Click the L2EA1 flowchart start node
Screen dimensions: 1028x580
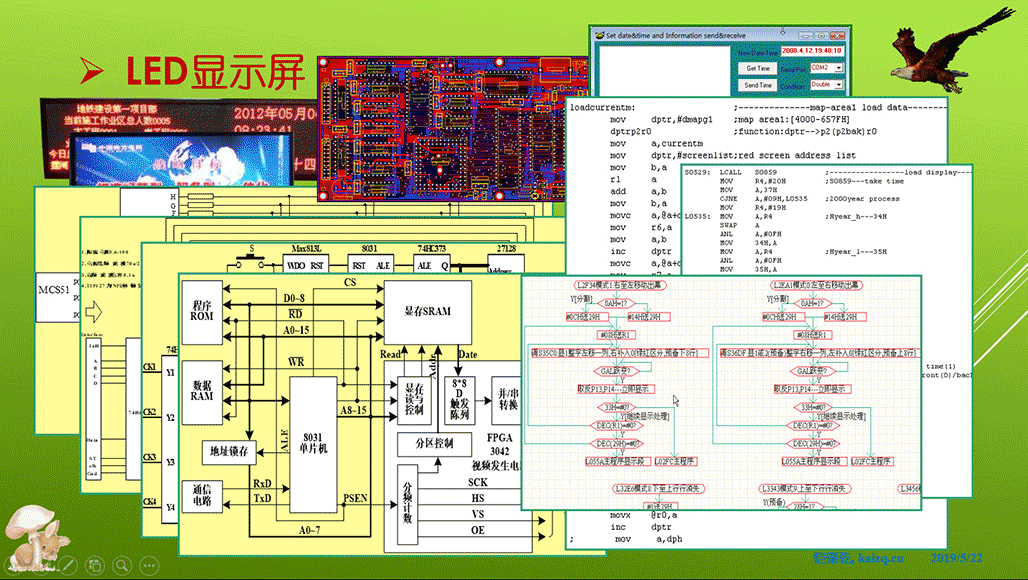point(816,286)
